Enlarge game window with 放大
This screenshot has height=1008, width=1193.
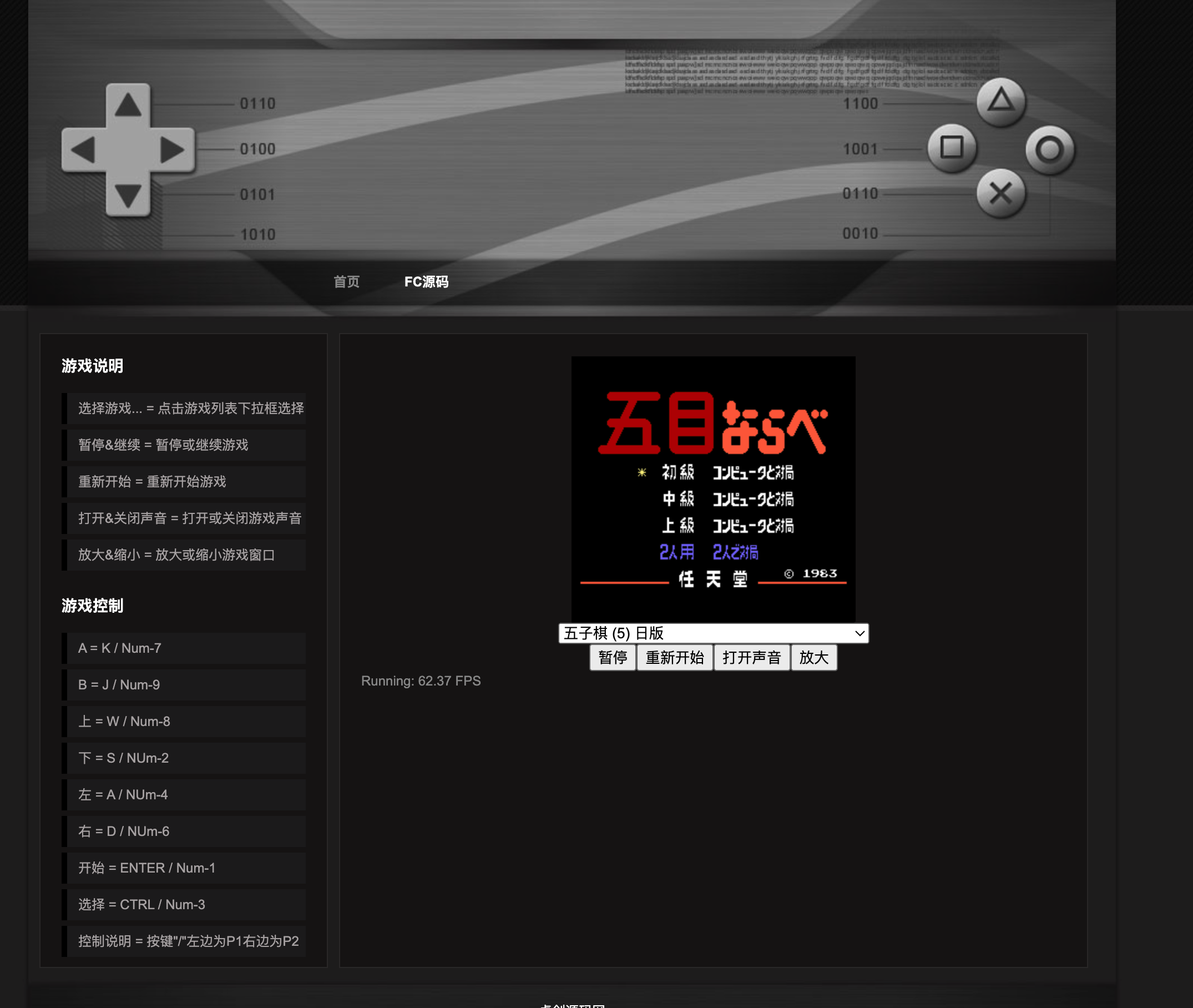click(x=814, y=658)
